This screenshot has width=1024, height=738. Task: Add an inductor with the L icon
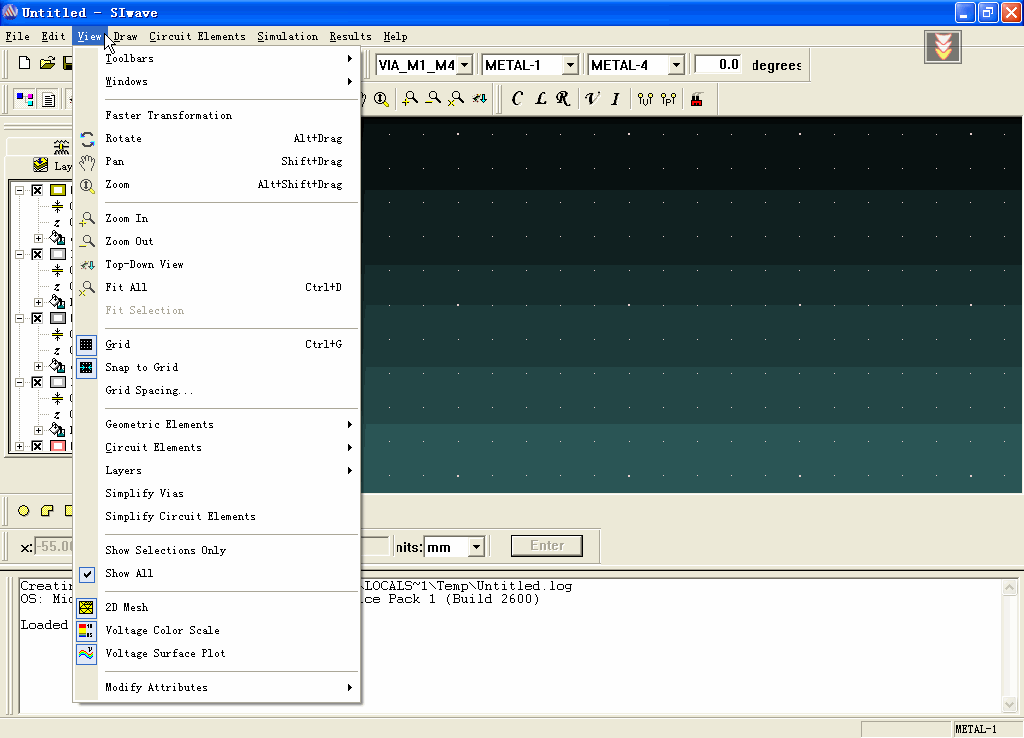pos(540,99)
